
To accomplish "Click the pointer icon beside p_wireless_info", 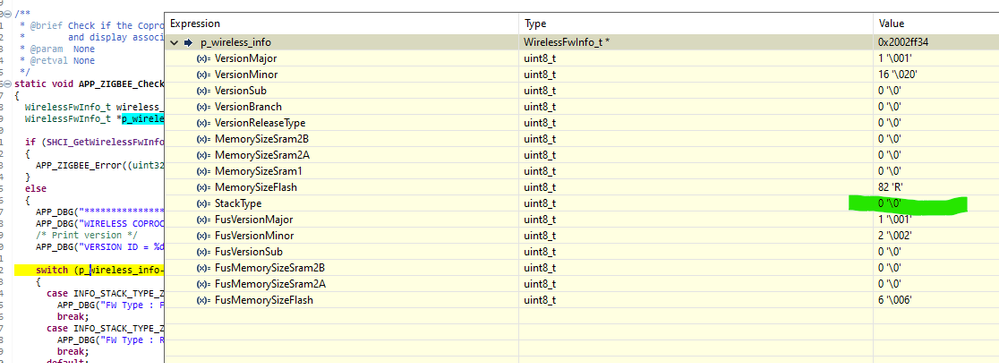I will click(x=188, y=43).
